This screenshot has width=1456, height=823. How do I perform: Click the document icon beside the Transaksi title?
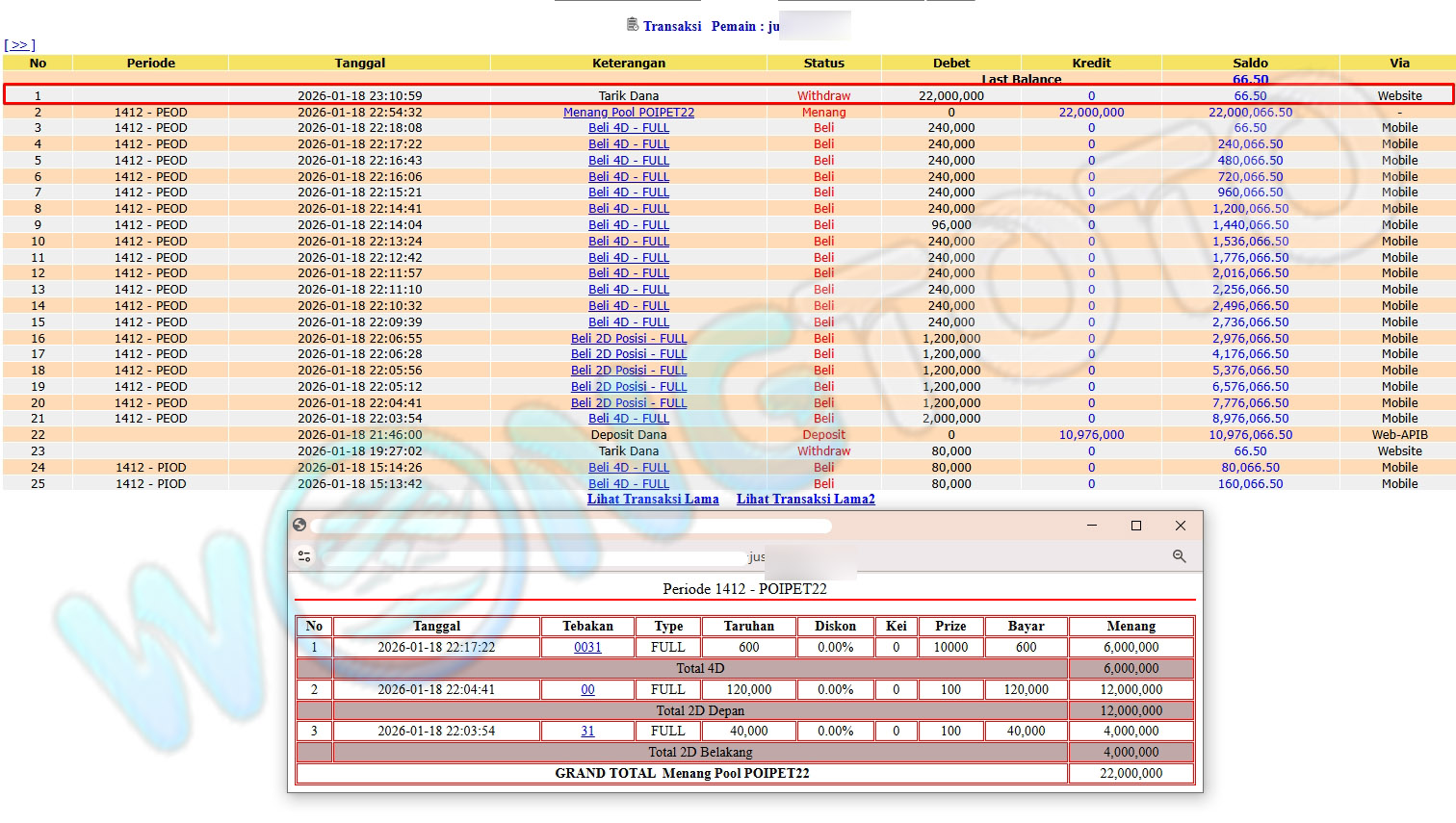coord(632,25)
